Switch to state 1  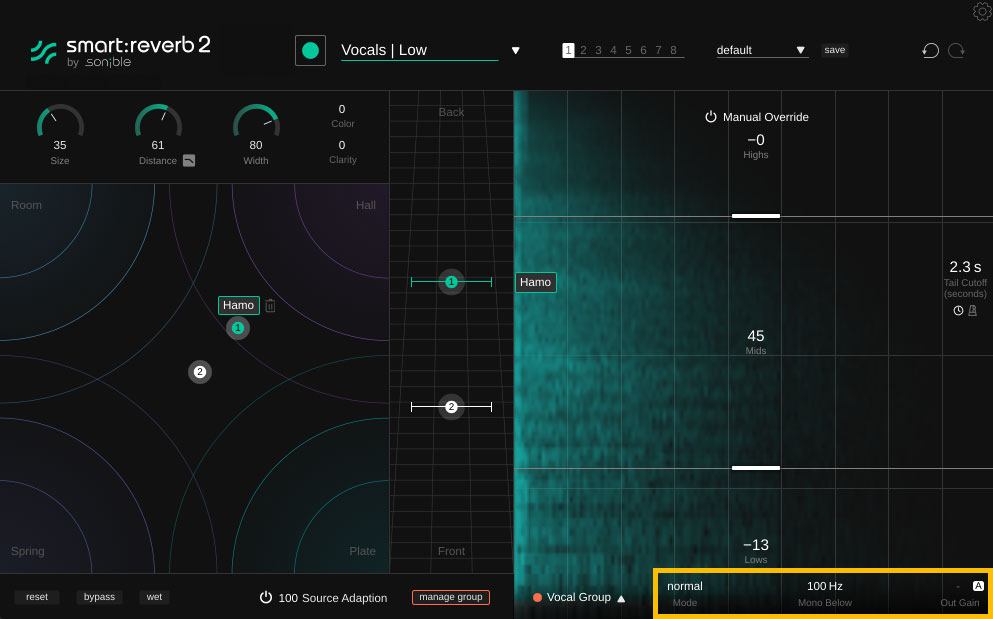coord(568,50)
